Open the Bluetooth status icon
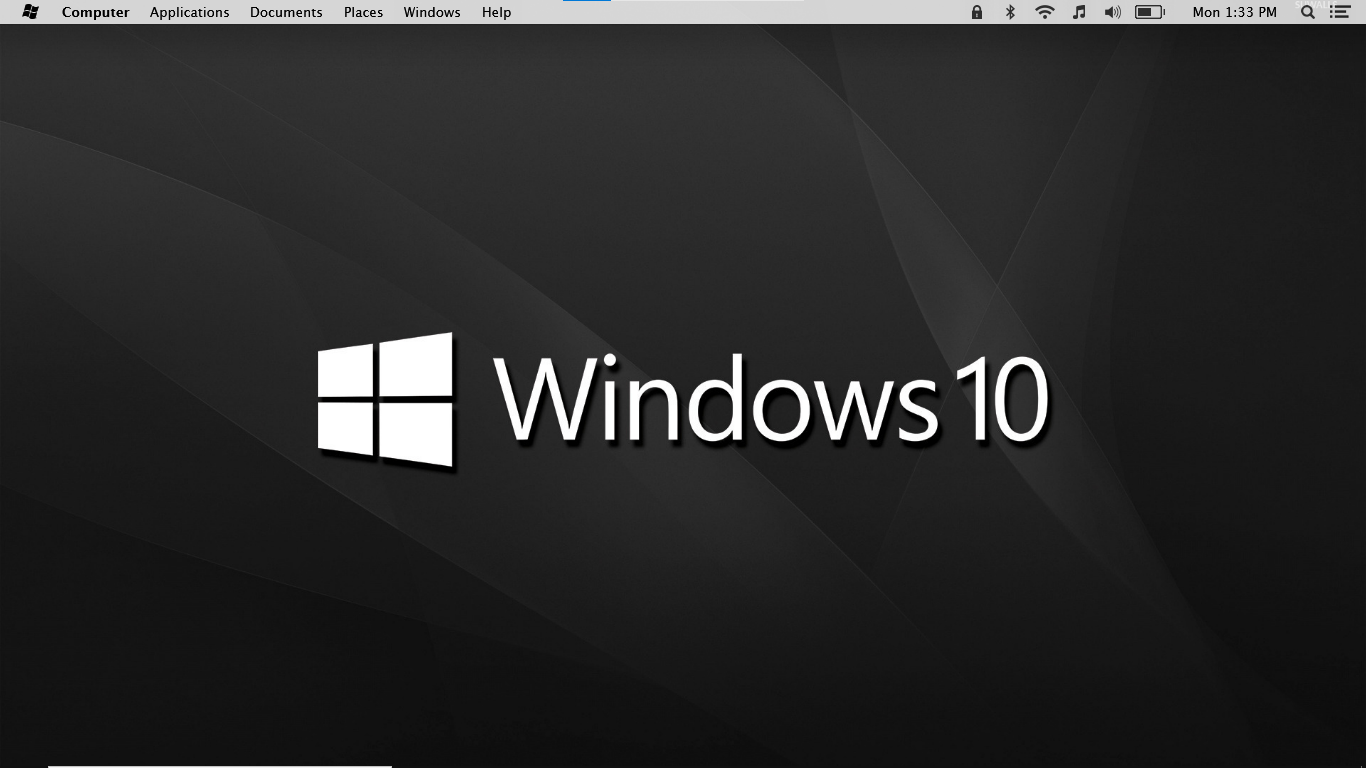Image resolution: width=1366 pixels, height=768 pixels. [1010, 12]
